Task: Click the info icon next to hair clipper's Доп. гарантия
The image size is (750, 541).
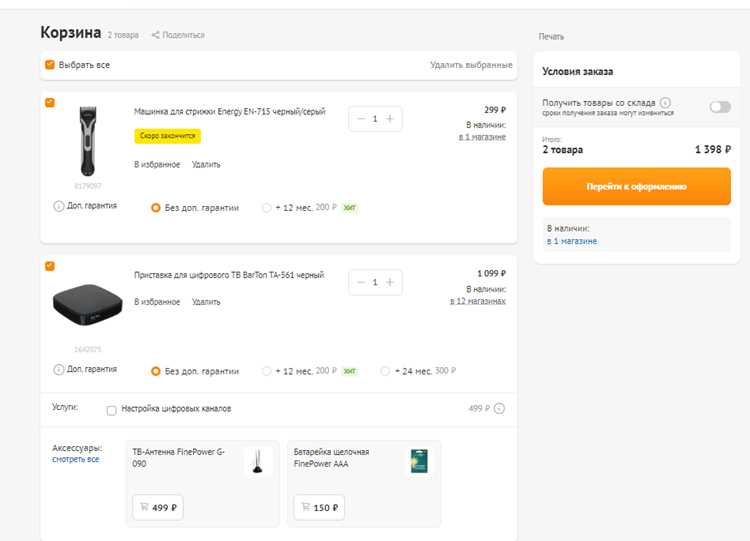Action: [x=58, y=206]
